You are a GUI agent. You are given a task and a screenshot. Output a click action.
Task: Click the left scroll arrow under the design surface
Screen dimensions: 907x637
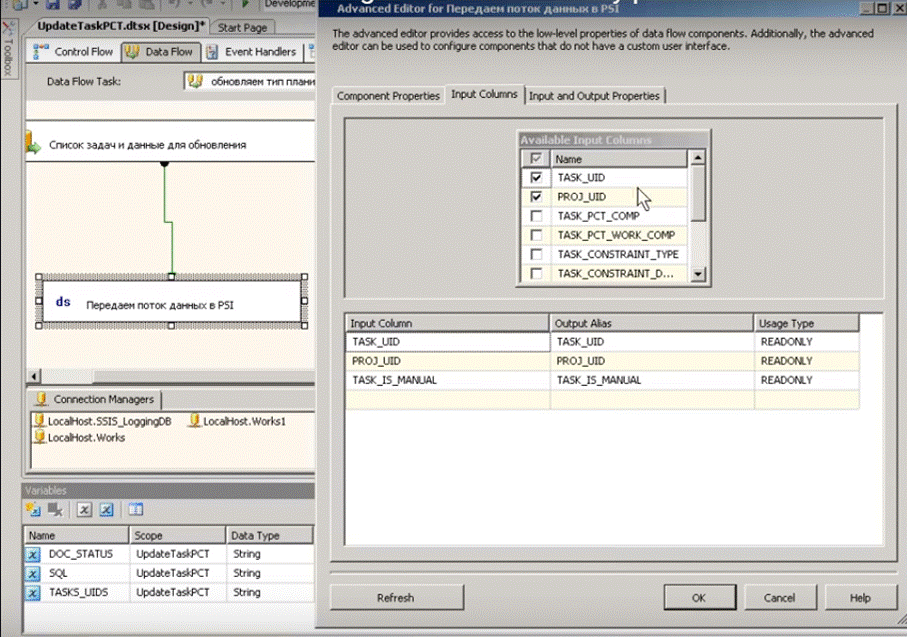coord(34,376)
